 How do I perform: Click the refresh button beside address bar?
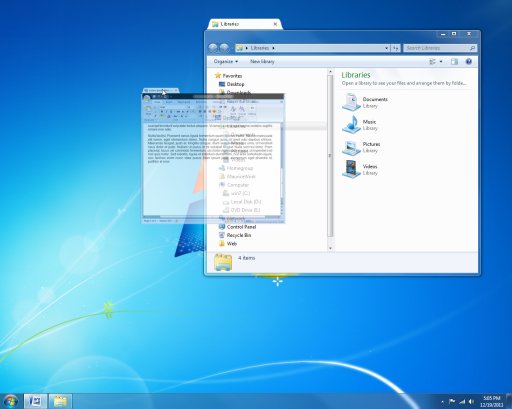click(396, 48)
